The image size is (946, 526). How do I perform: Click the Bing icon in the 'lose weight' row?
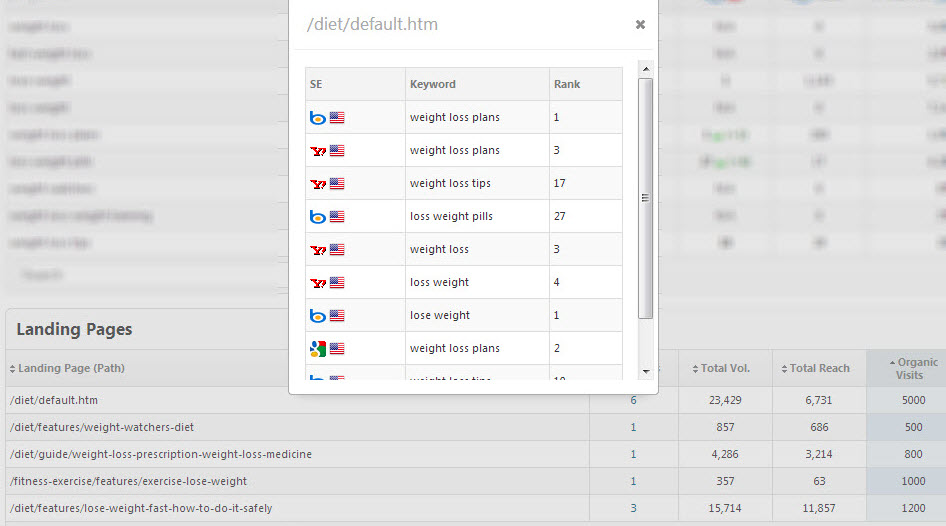[317, 316]
